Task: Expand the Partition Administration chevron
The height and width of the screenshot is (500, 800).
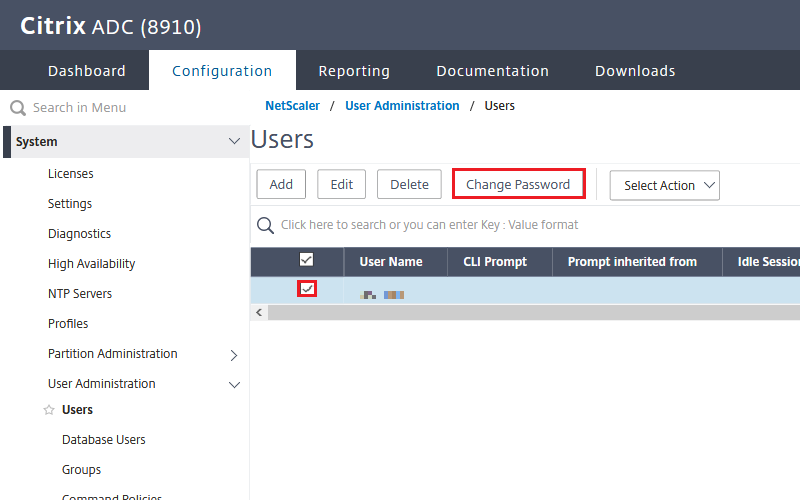Action: [234, 355]
